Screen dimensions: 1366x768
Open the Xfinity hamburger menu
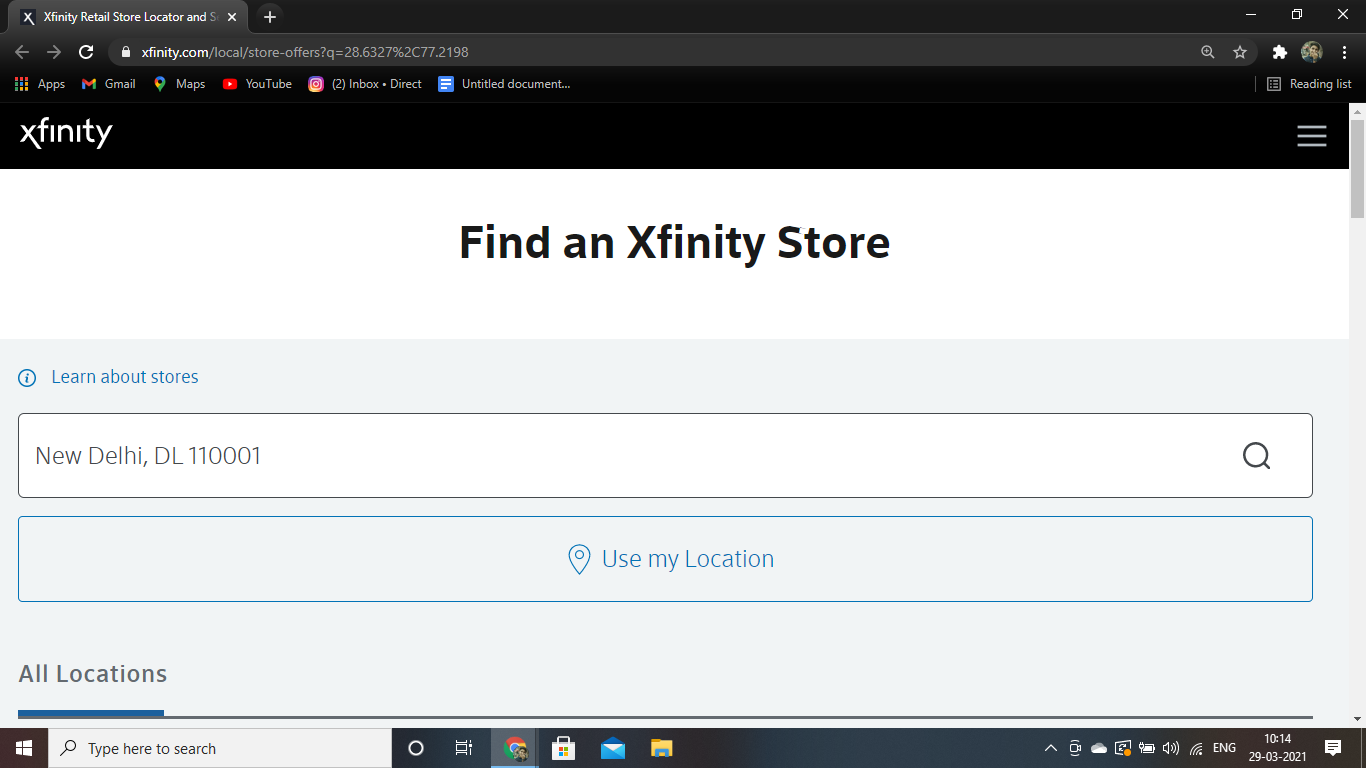click(1312, 136)
